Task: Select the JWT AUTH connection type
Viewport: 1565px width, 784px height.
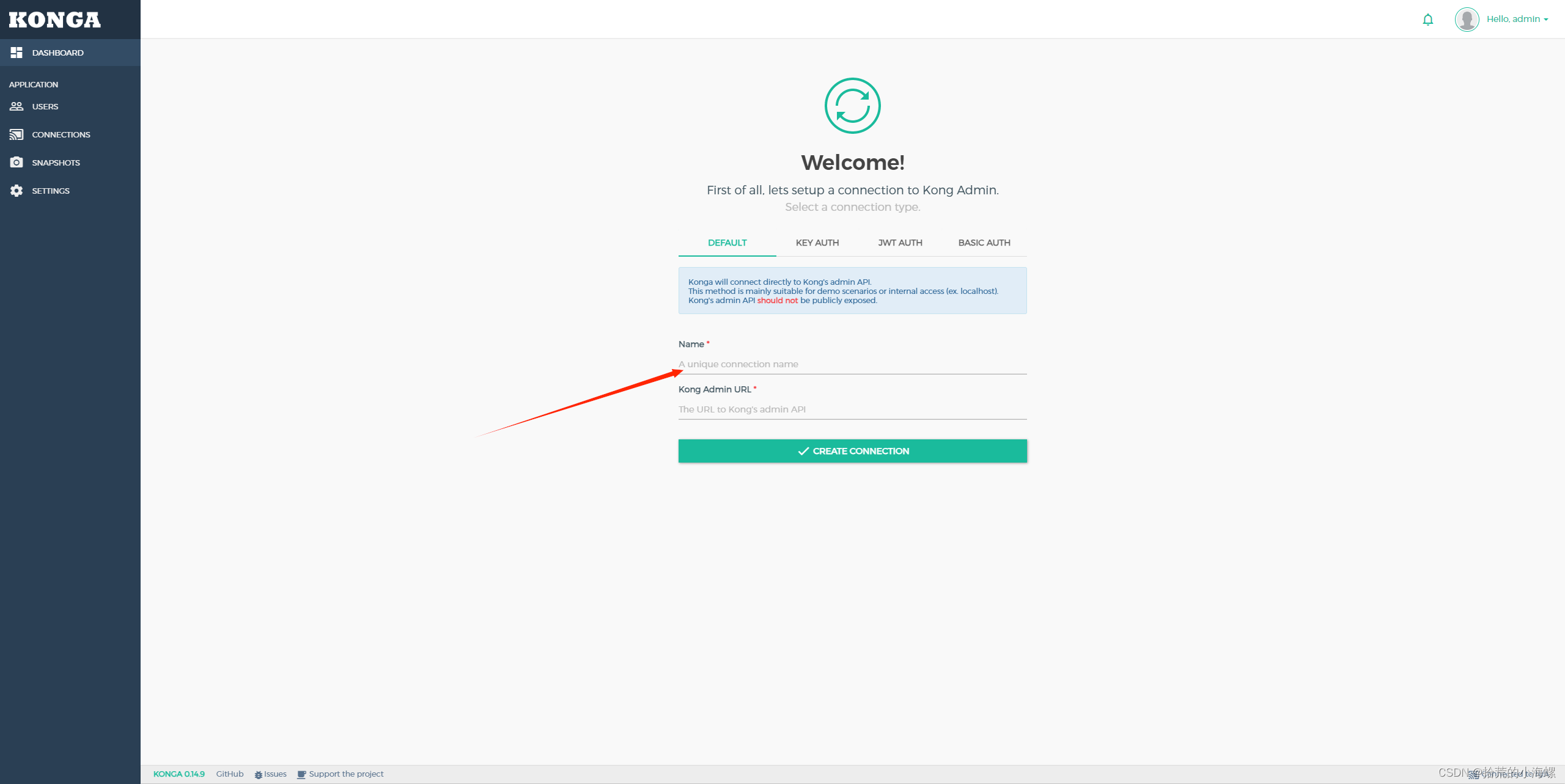Action: pos(898,242)
